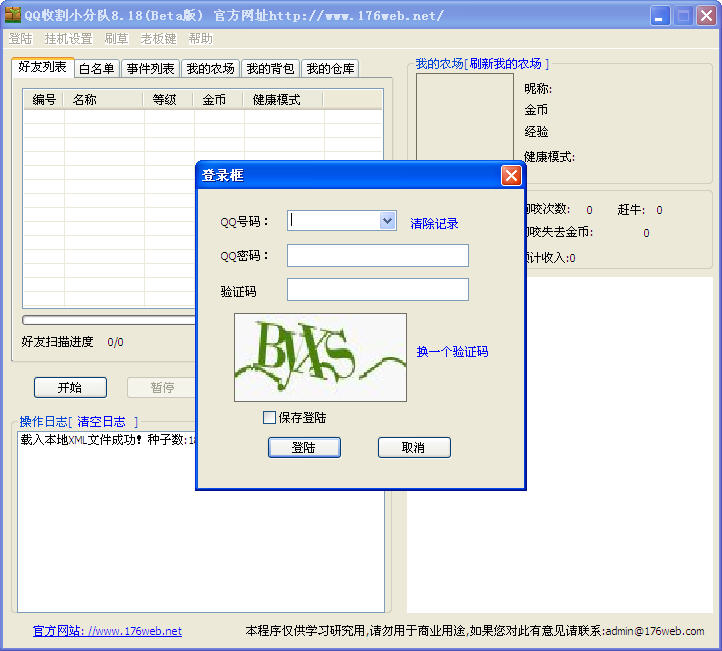Click the 取消 button
Screen dimensions: 722x651
coord(414,448)
